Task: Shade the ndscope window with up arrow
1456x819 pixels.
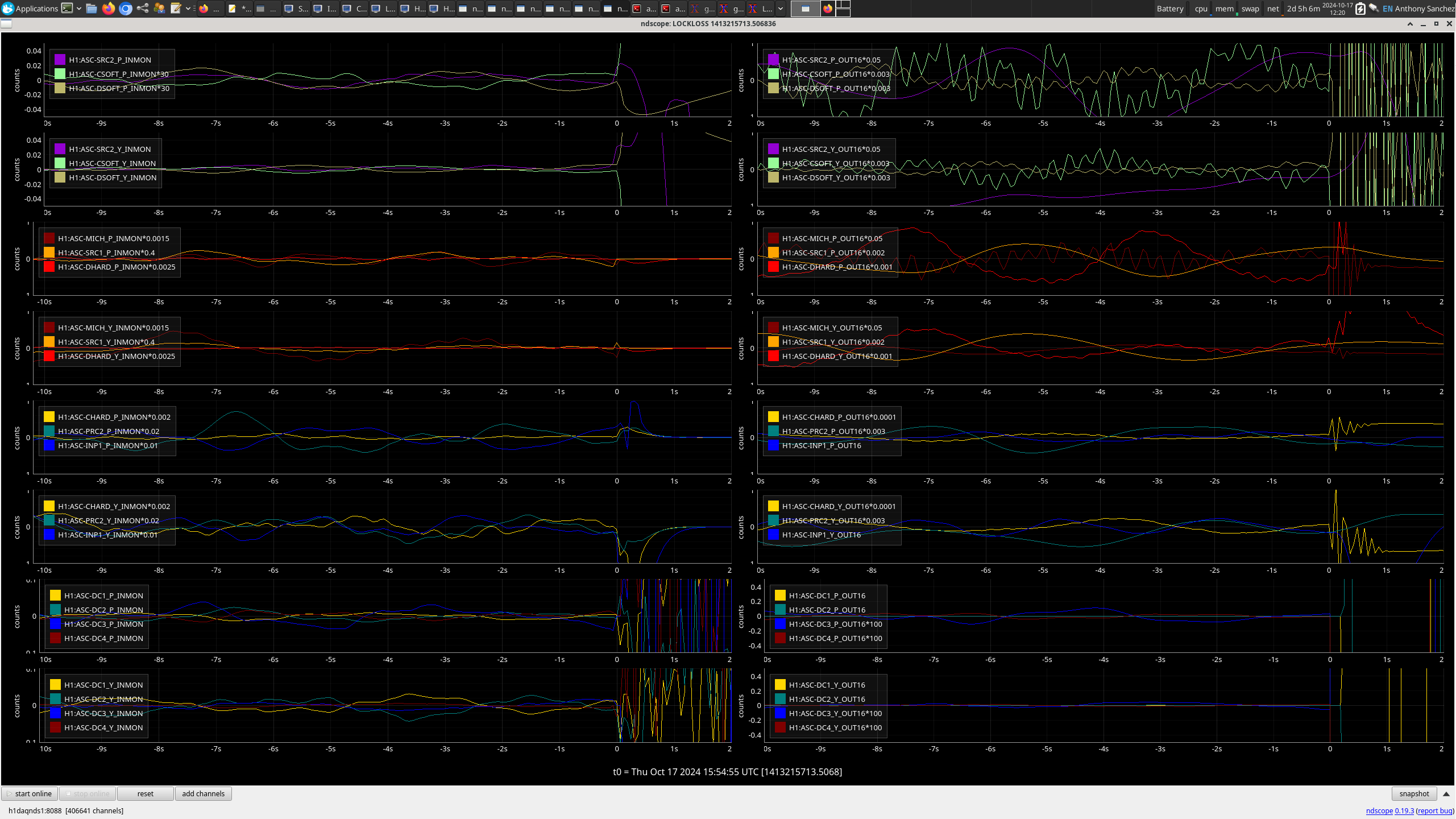Action: (x=1410, y=23)
